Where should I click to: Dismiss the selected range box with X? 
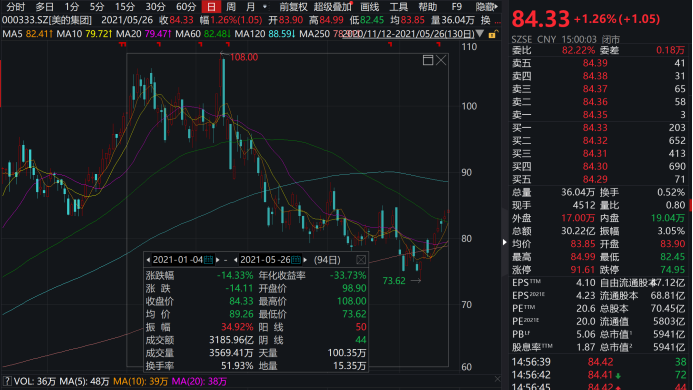441,60
